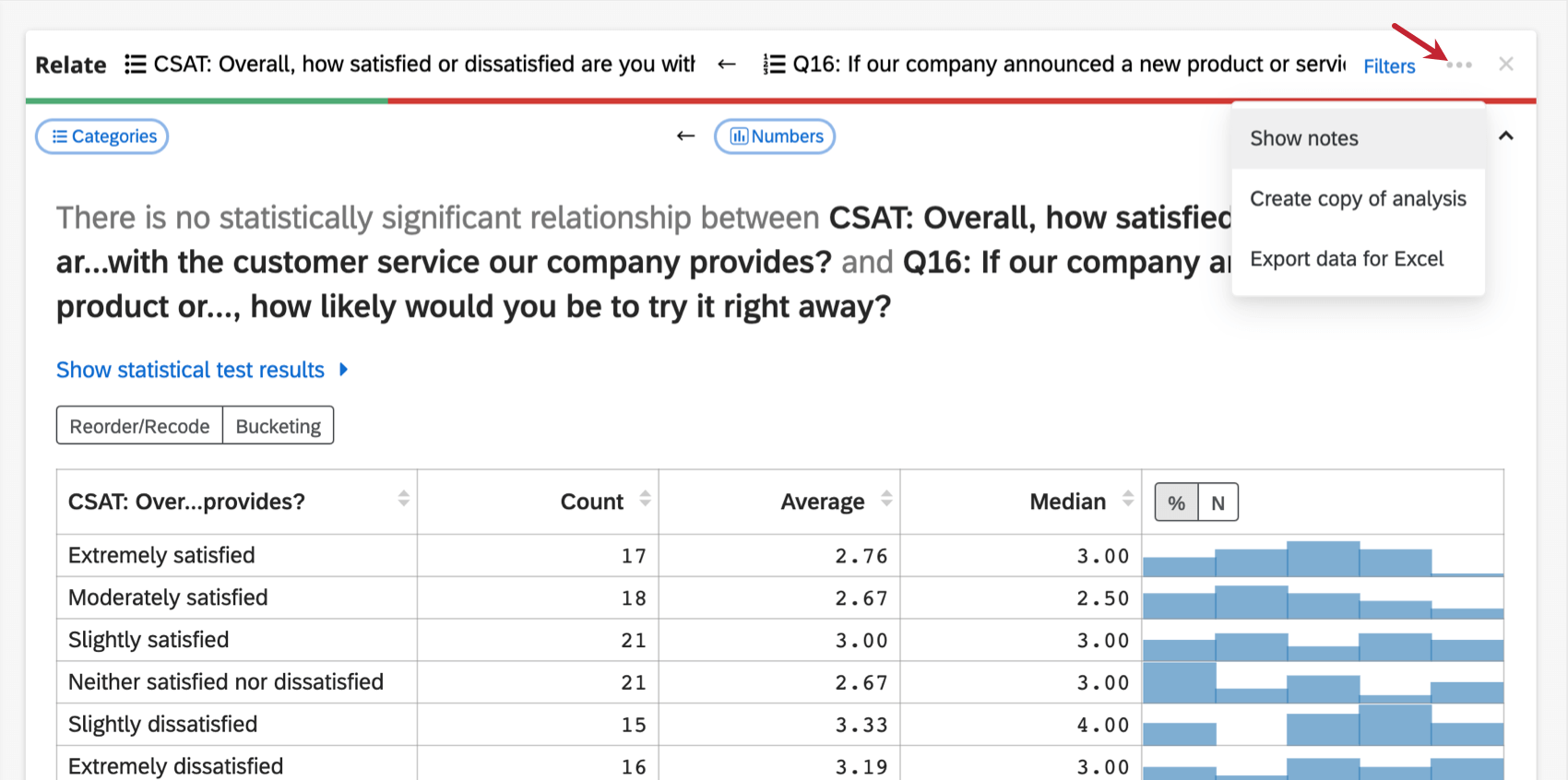Open the Filters link
Viewport: 1568px width, 780px height.
[1389, 66]
